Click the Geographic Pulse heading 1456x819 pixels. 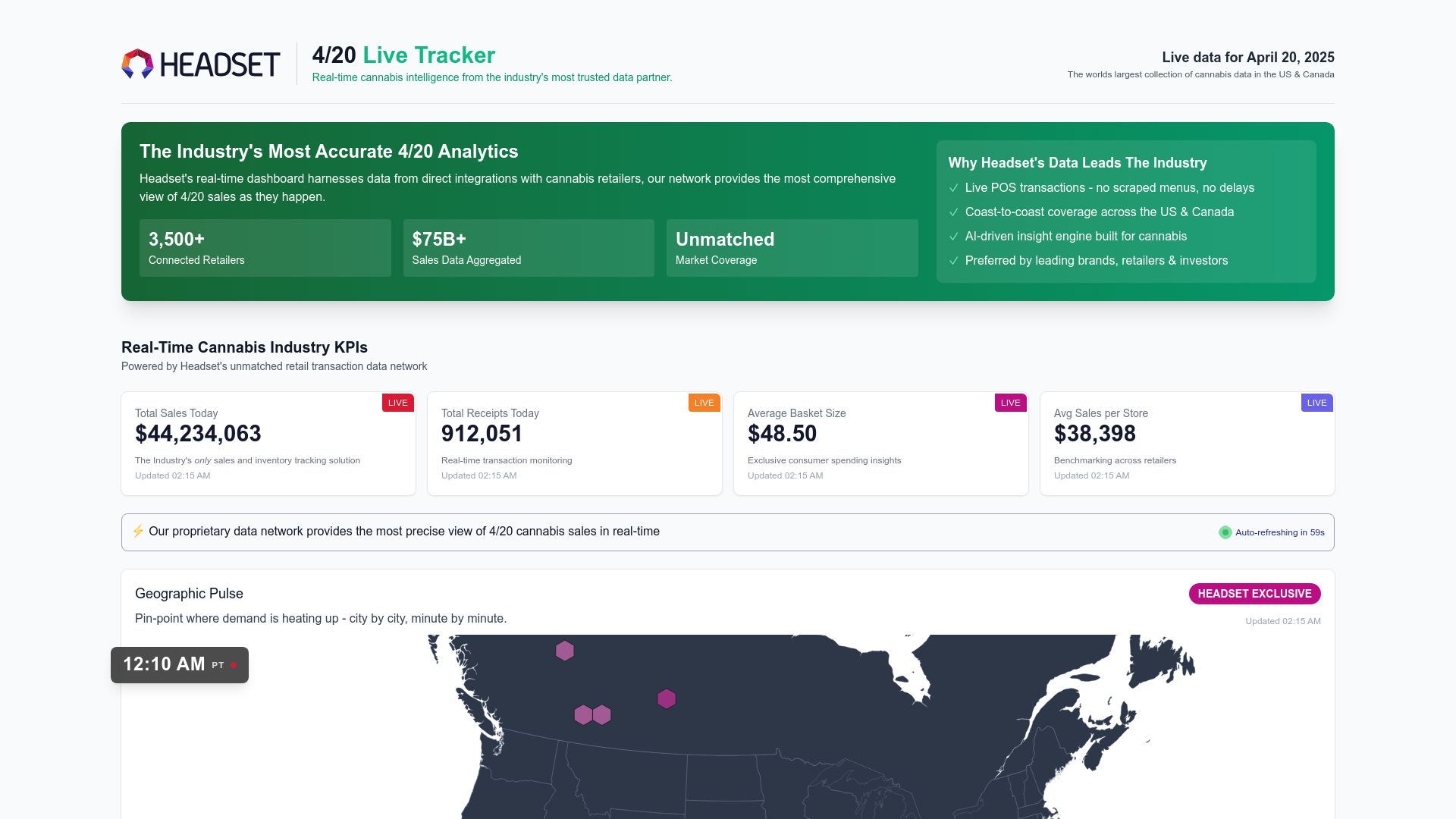point(189,594)
